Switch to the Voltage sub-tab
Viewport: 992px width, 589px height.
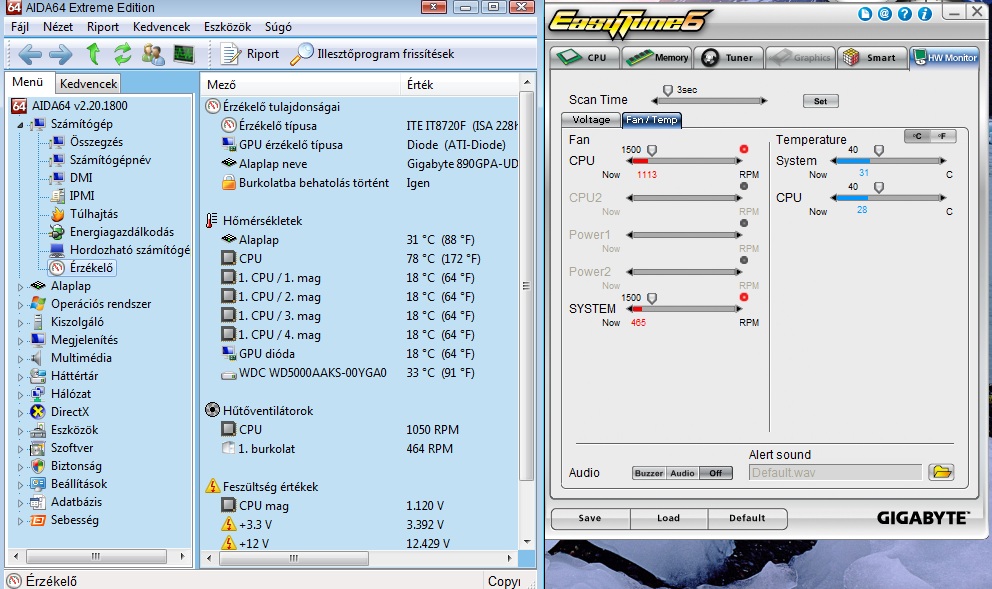coord(591,120)
